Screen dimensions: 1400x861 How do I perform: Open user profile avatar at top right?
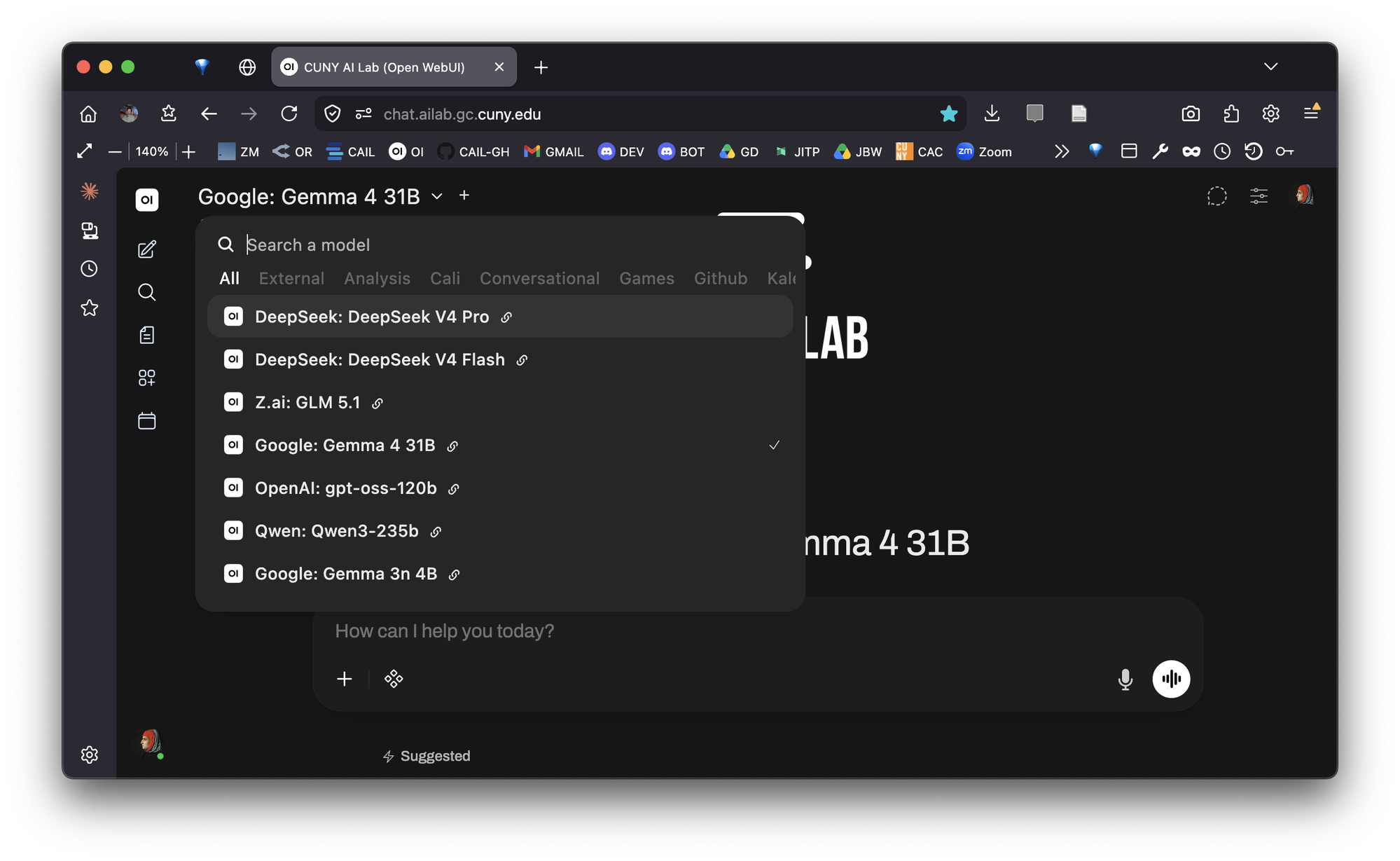pyautogui.click(x=1303, y=195)
